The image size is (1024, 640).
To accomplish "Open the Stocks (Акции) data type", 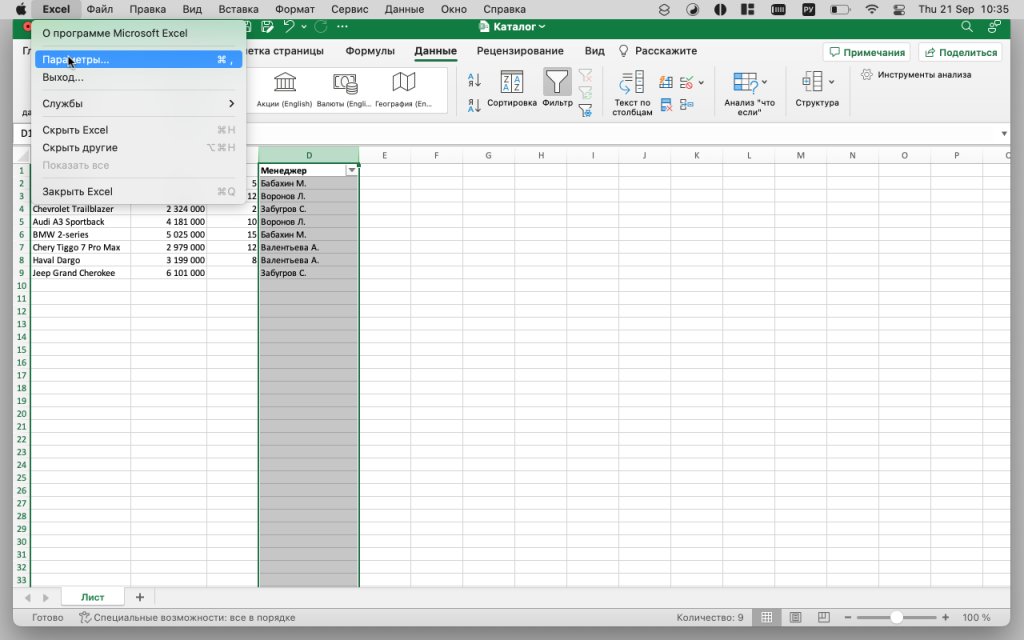I will pos(284,89).
